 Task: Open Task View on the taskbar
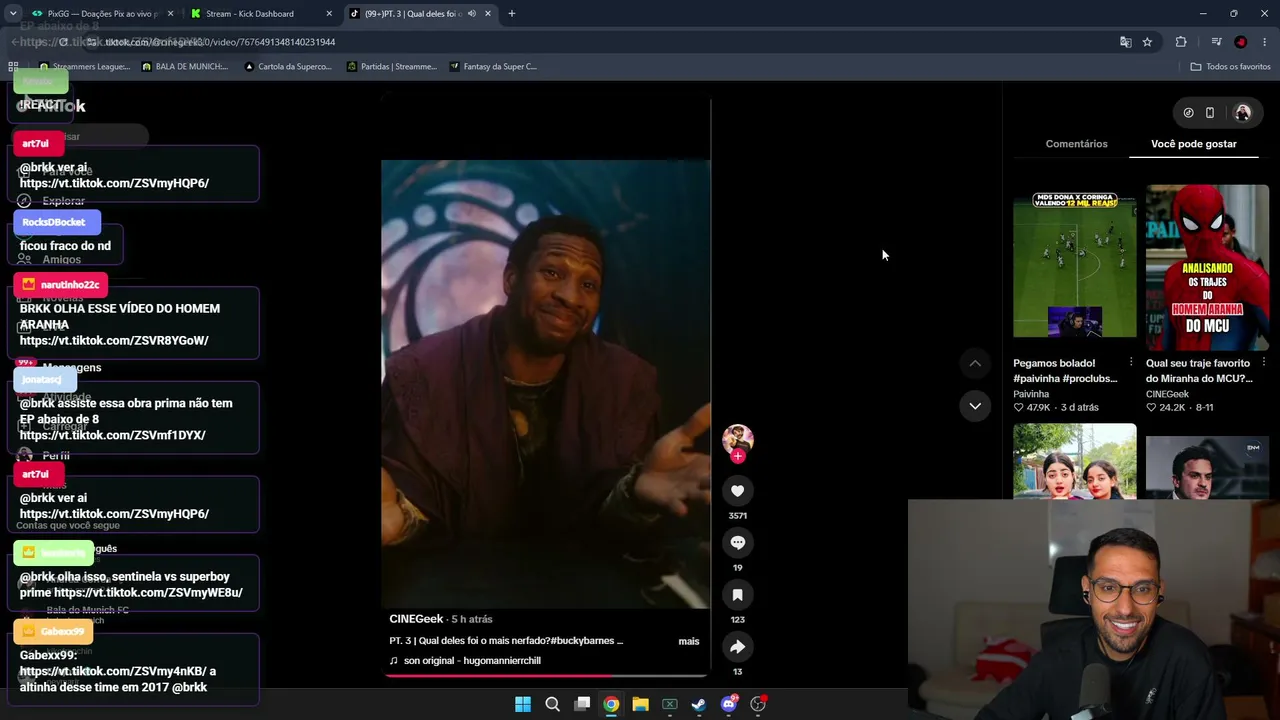[582, 704]
